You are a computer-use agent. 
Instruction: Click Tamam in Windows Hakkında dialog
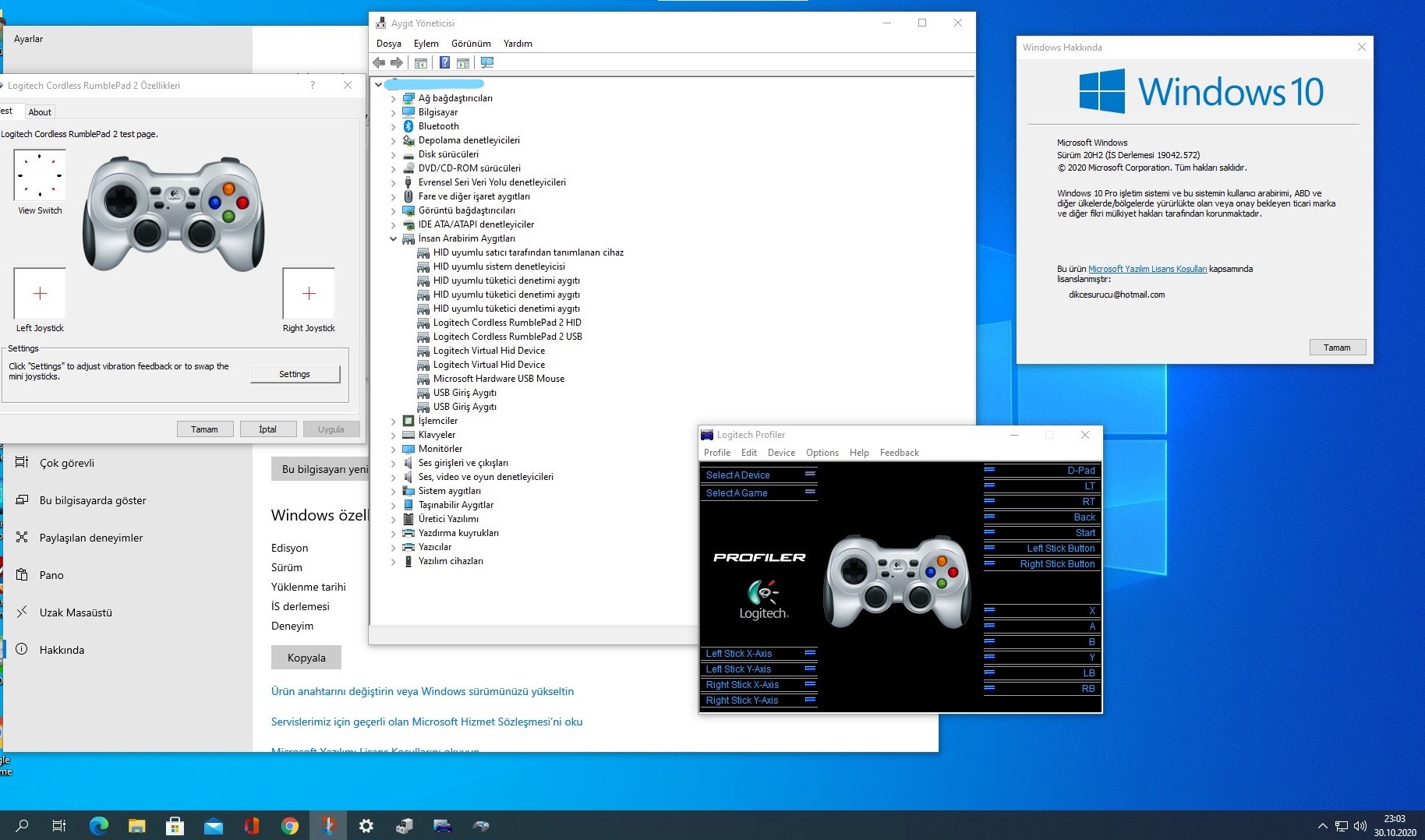point(1337,348)
